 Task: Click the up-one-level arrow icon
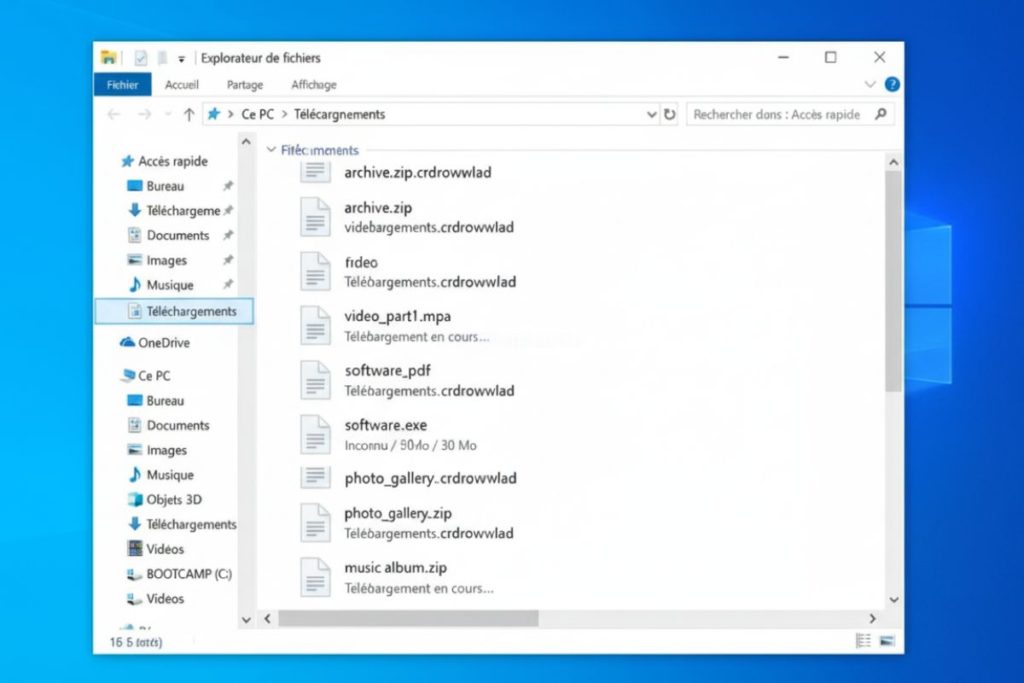pyautogui.click(x=189, y=114)
